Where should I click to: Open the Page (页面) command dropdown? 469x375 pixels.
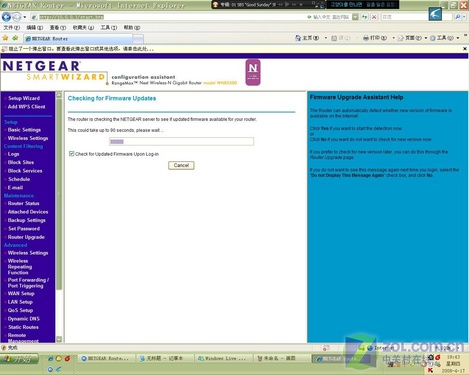coord(412,38)
